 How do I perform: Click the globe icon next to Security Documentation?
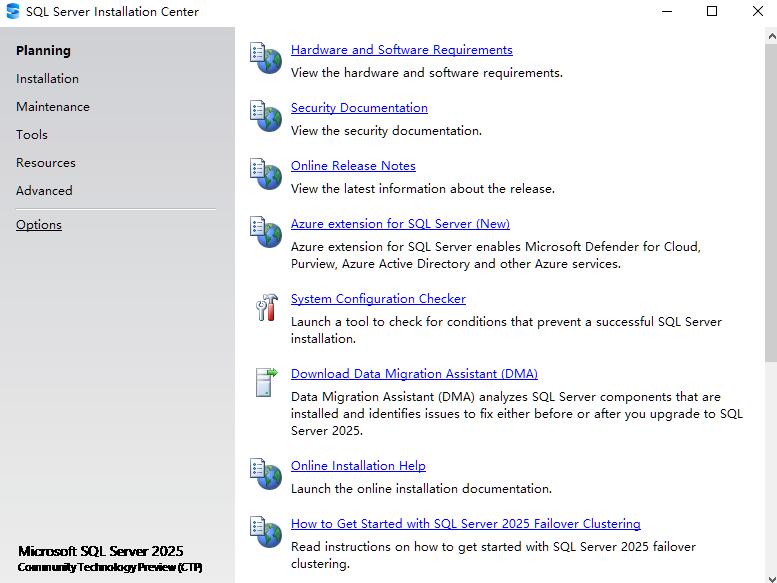[x=266, y=116]
